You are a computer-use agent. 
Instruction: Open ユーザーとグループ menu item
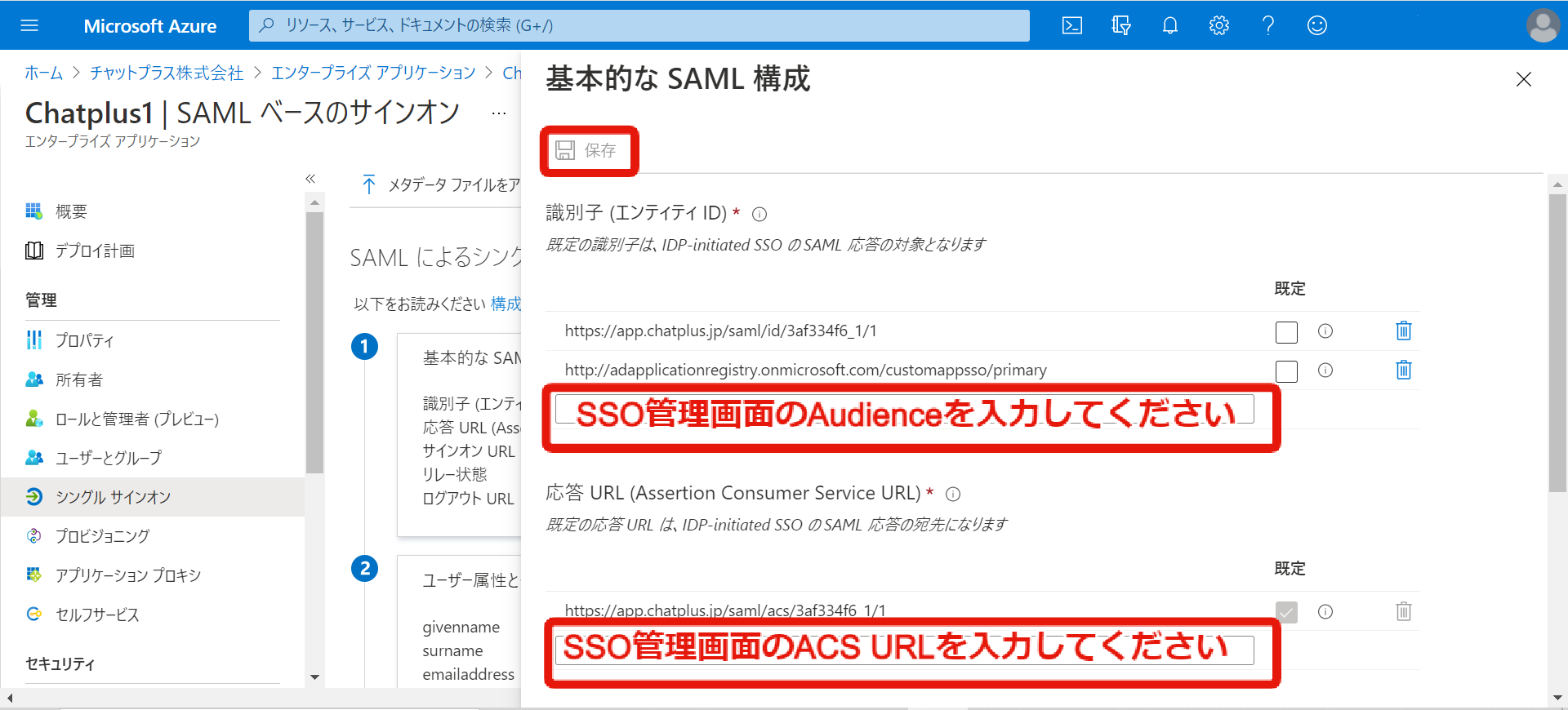click(x=109, y=458)
